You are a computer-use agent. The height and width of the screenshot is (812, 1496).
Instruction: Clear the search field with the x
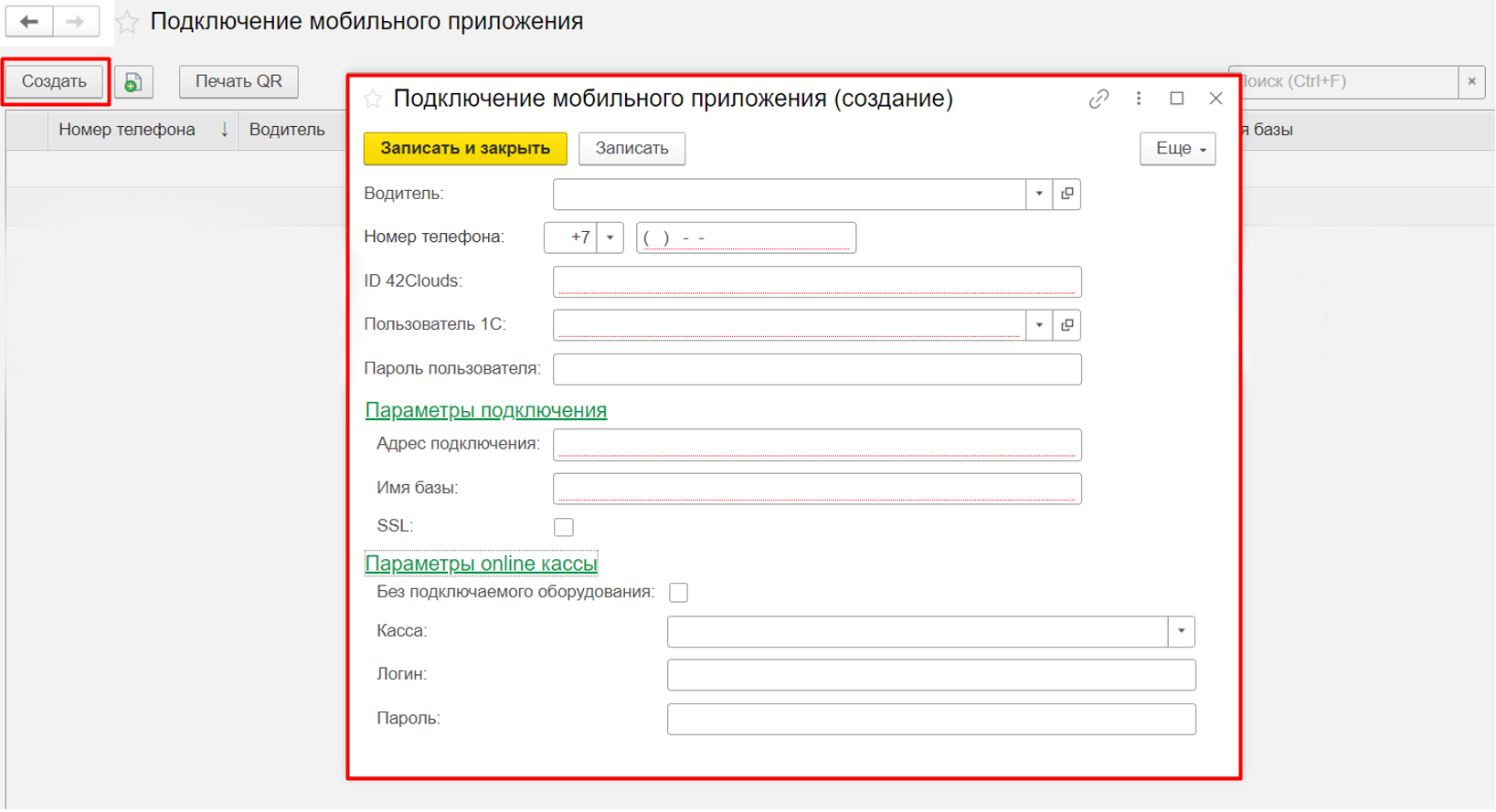click(1471, 82)
